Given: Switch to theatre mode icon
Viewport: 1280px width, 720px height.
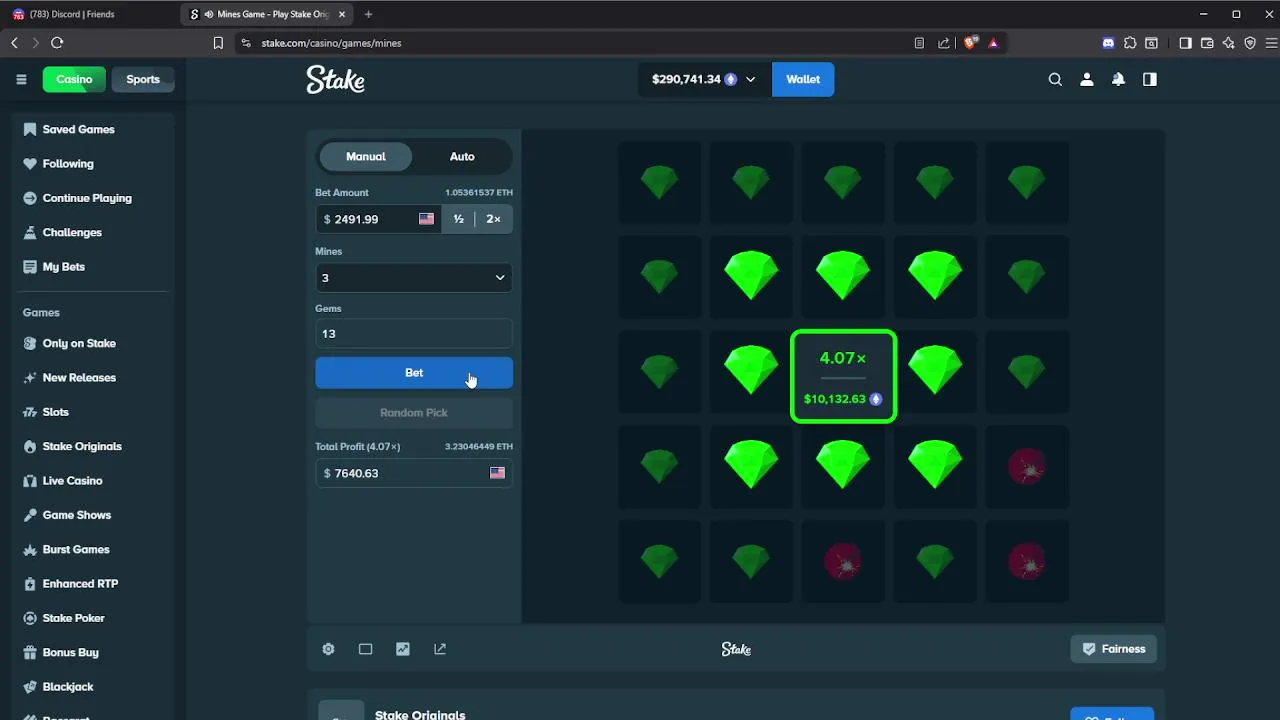Looking at the screenshot, I should click(x=365, y=649).
